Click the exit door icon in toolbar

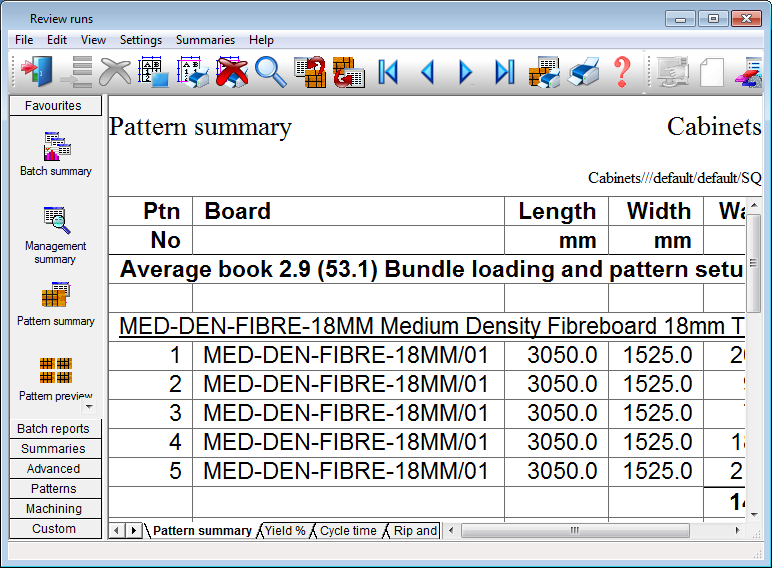pos(35,71)
